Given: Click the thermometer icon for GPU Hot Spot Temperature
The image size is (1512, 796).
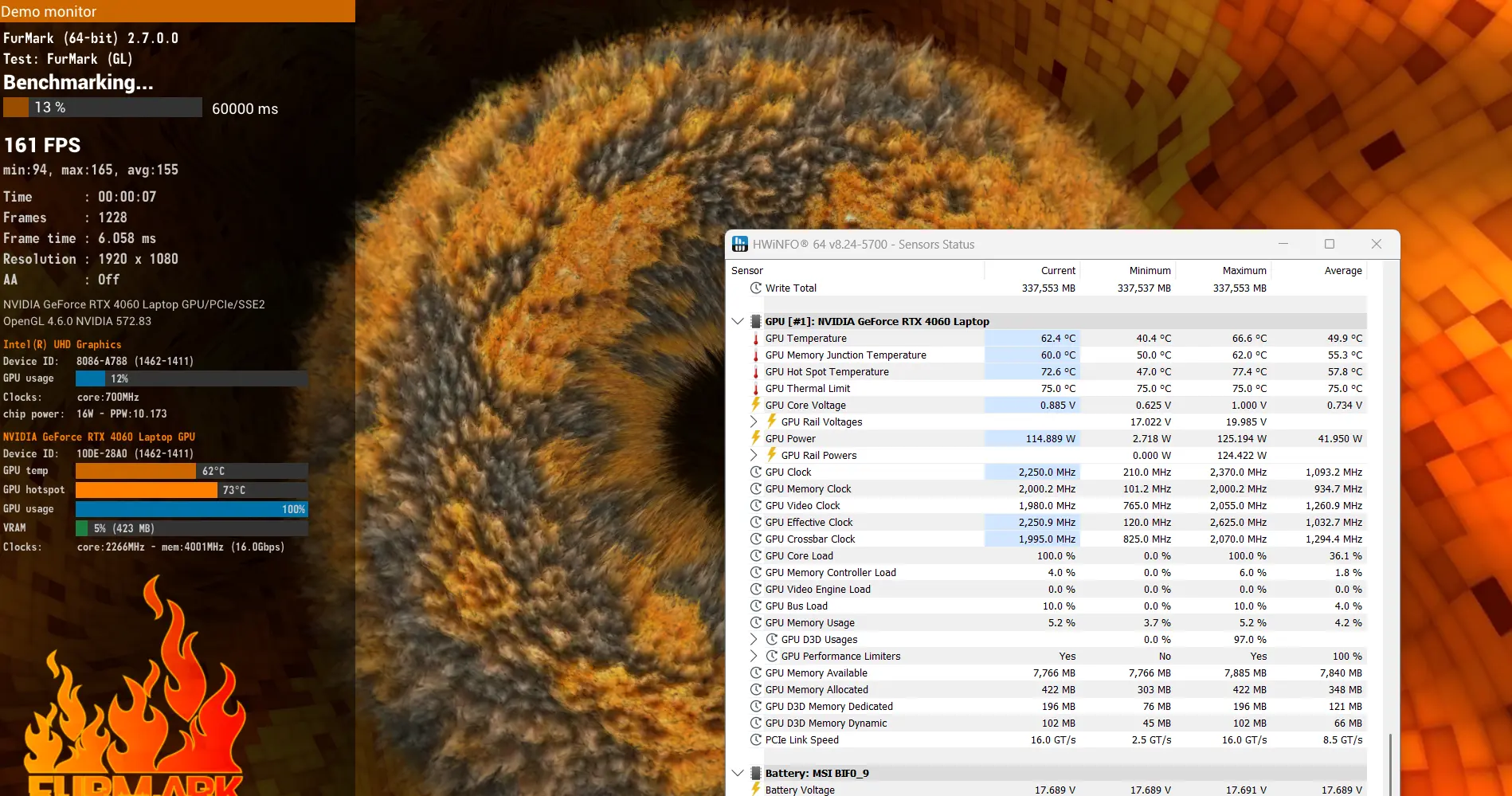Looking at the screenshot, I should 756,372.
